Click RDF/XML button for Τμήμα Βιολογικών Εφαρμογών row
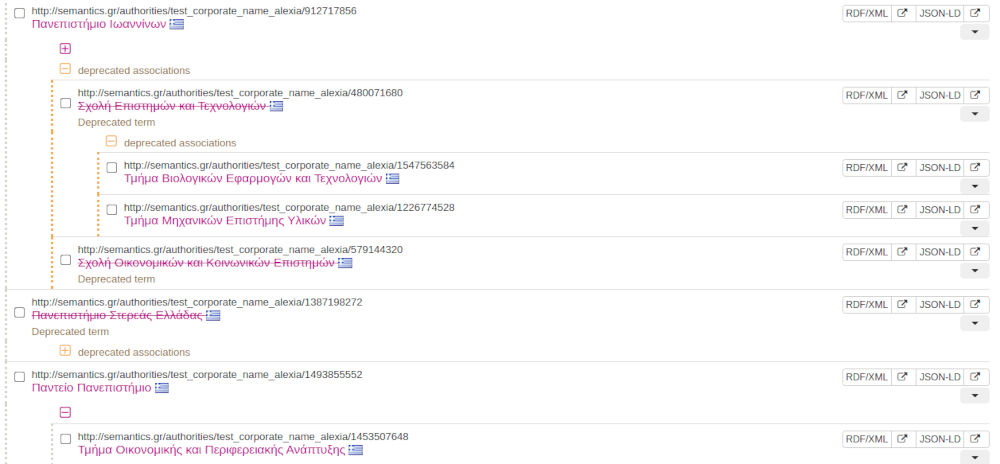Image resolution: width=1000 pixels, height=464 pixels. point(866,167)
